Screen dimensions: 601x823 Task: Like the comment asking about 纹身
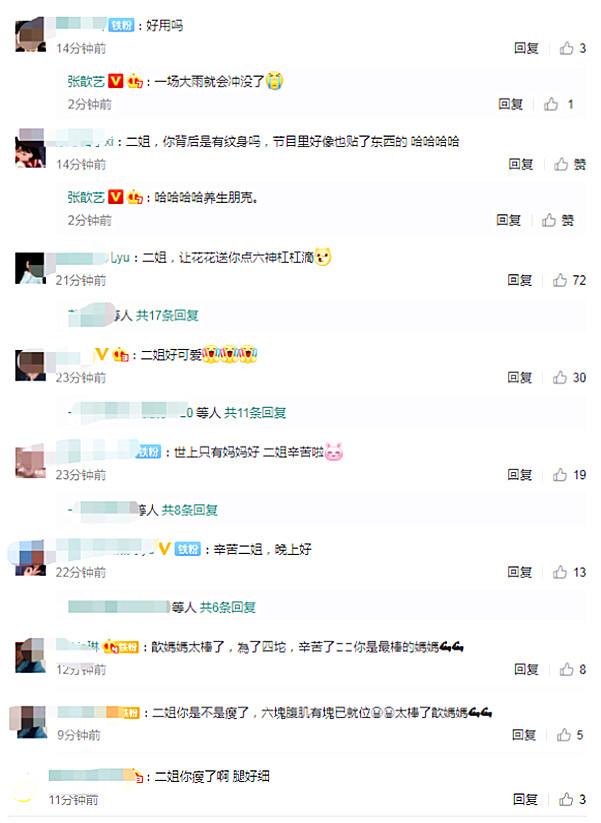(x=570, y=164)
